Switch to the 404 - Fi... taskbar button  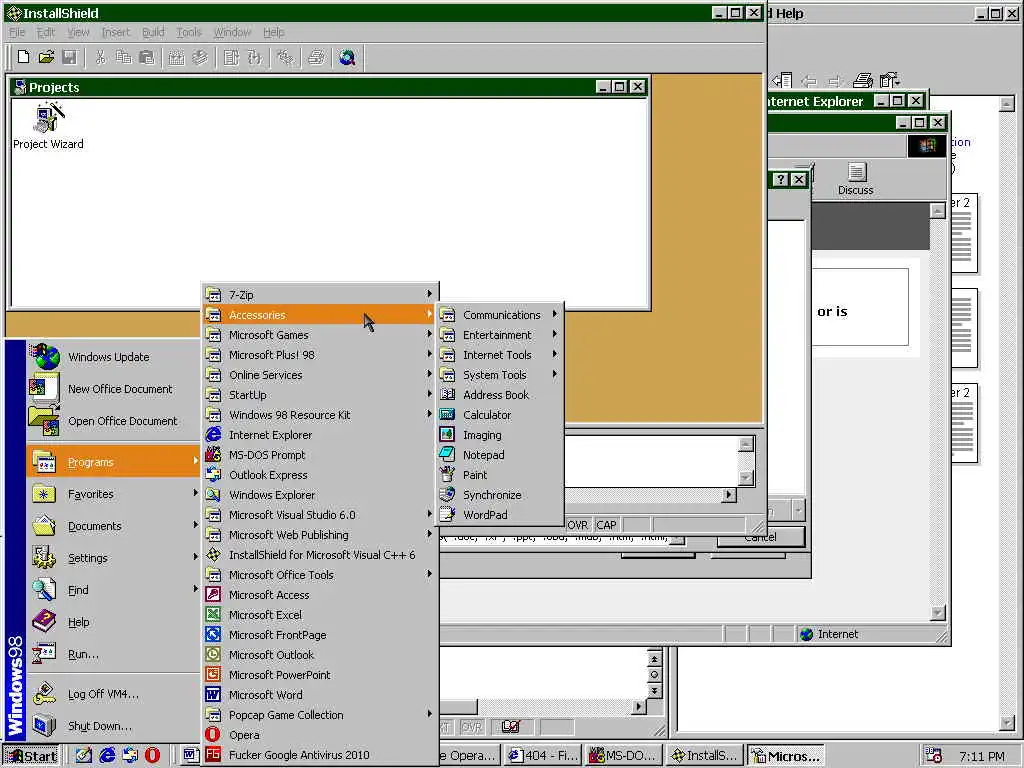click(543, 756)
